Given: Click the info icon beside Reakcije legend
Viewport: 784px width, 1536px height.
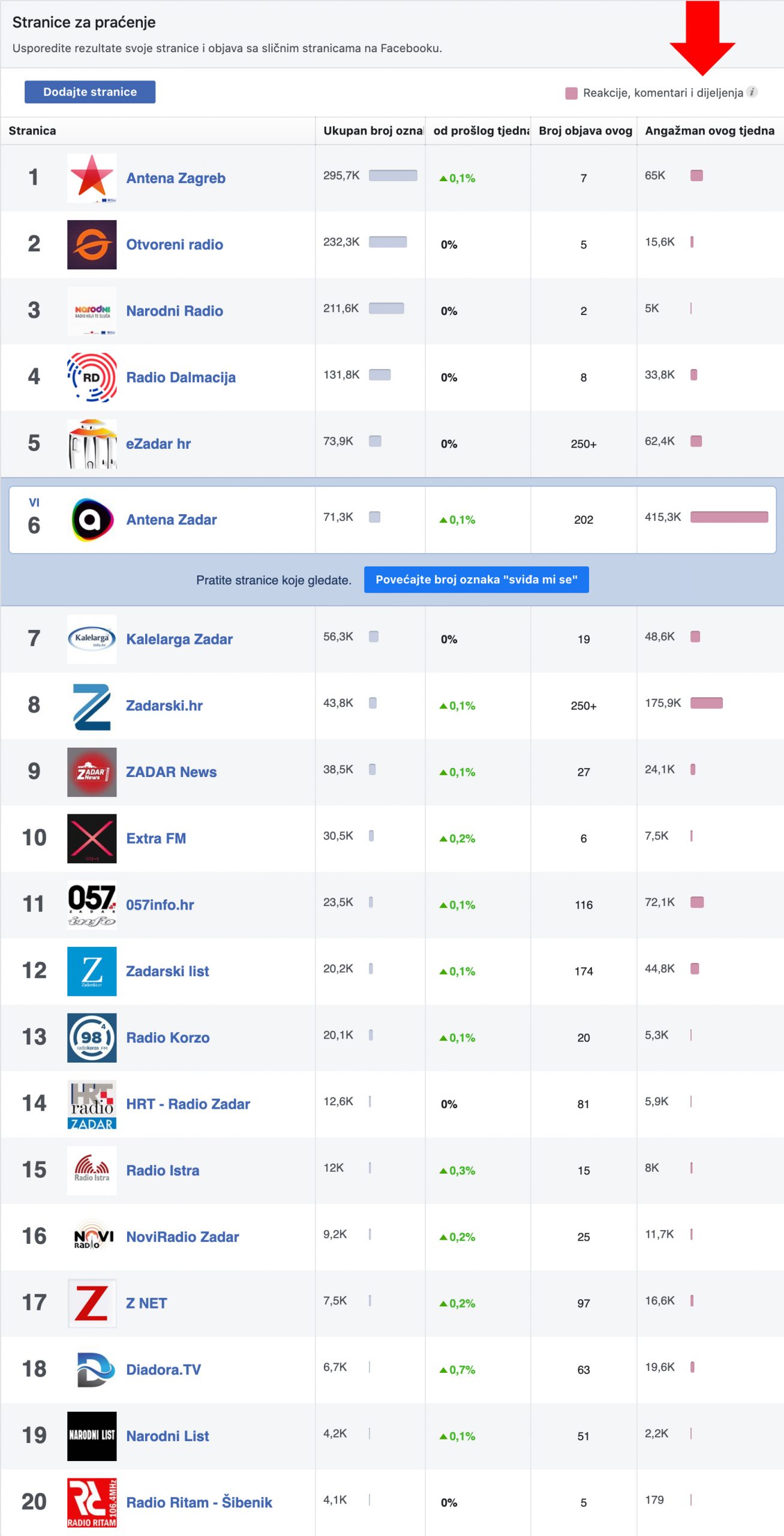Looking at the screenshot, I should click(752, 92).
